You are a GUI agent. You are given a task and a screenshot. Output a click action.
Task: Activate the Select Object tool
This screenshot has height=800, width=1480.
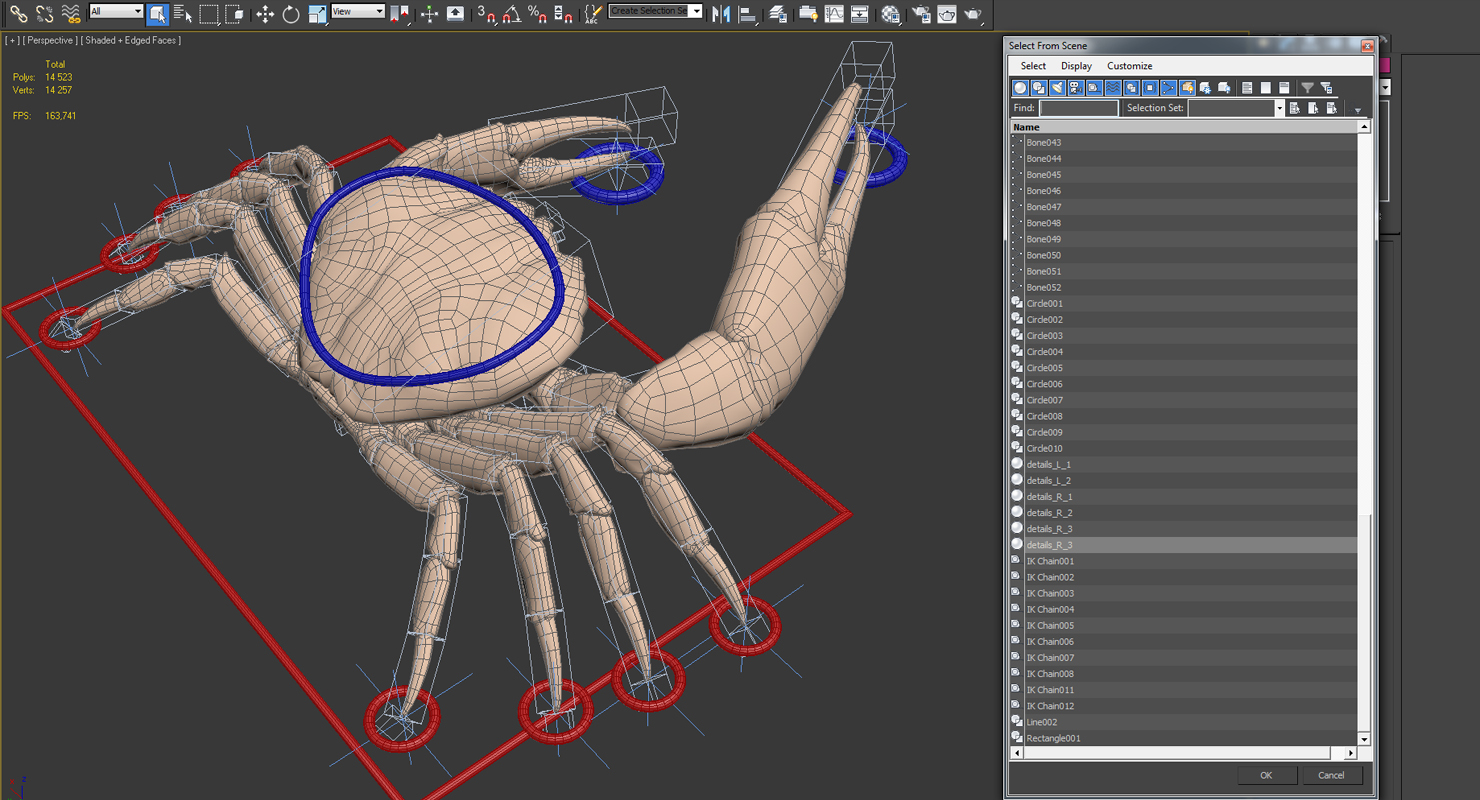click(157, 14)
